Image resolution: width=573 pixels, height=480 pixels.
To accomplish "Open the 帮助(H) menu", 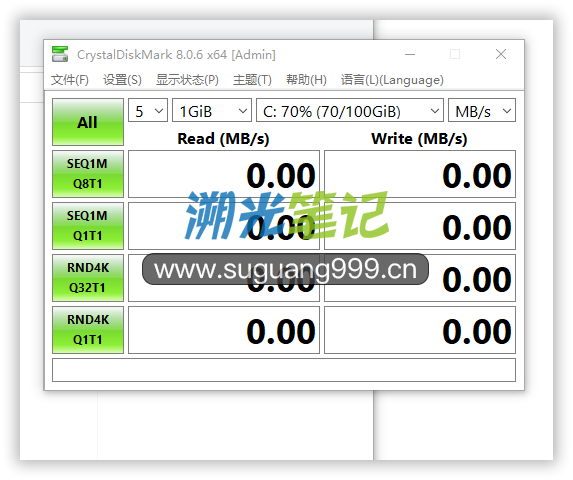I will point(306,80).
